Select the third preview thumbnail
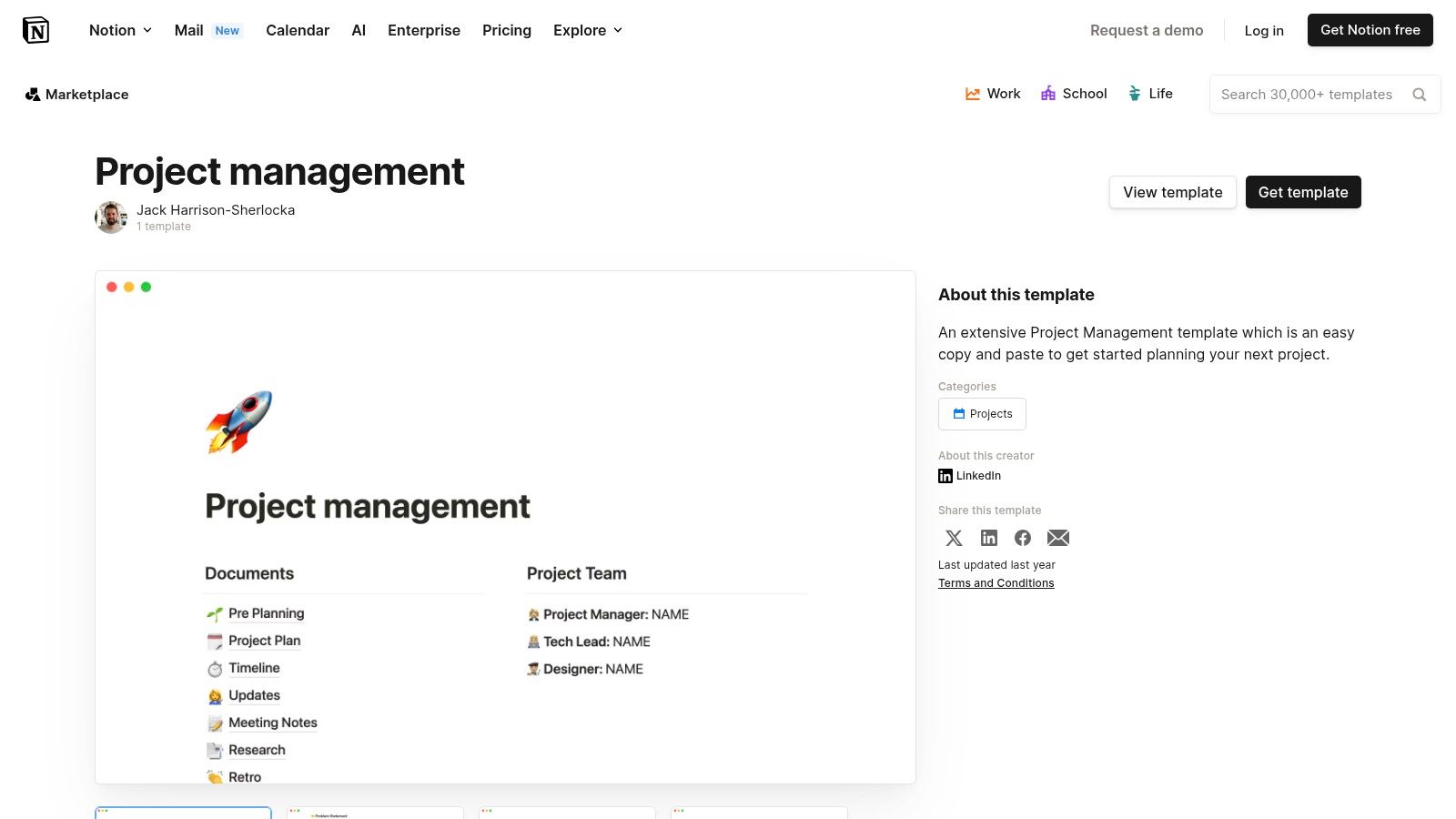1456x819 pixels. 567,813
